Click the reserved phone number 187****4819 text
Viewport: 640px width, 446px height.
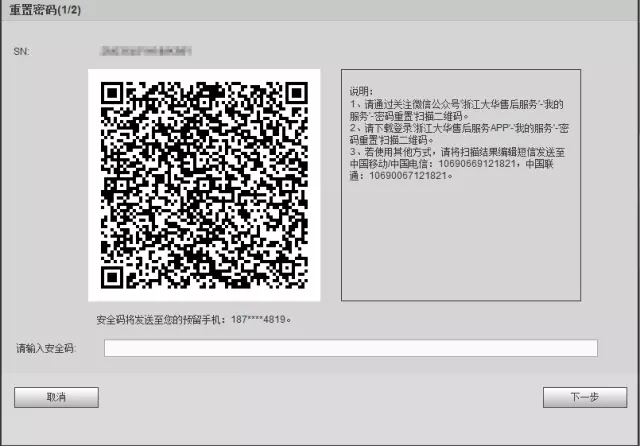click(x=258, y=320)
